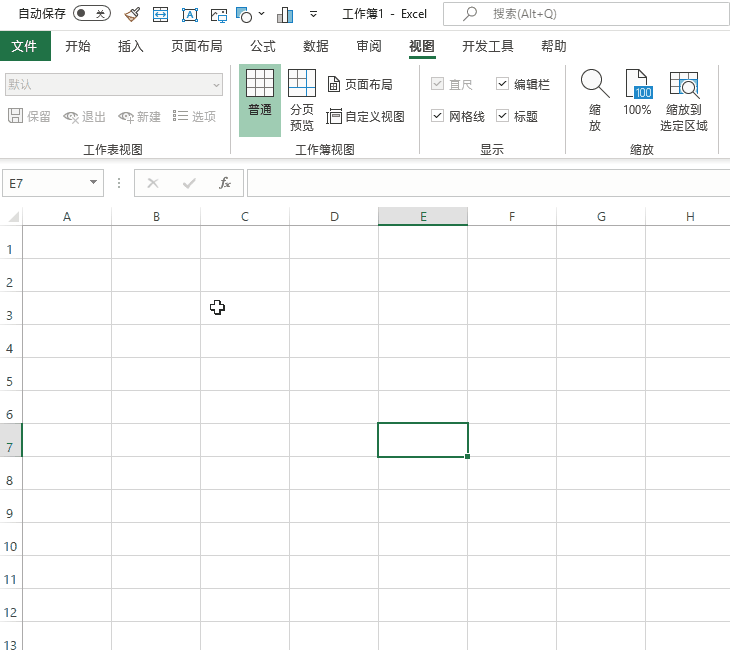Click the search box 搜索(Alt+Q)
Screen dimensions: 730x650
click(x=586, y=14)
